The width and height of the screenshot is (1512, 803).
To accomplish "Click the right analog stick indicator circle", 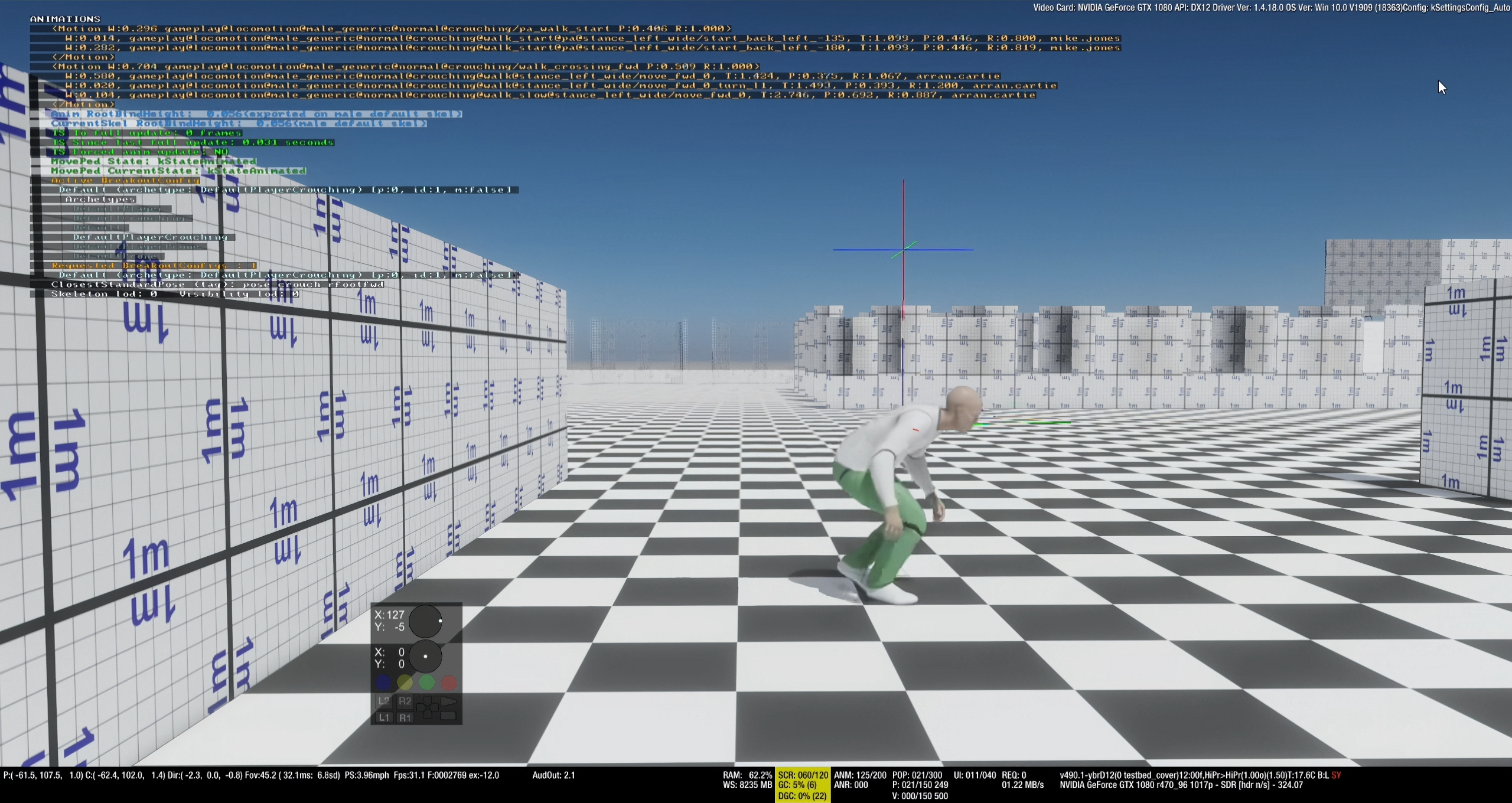I will click(425, 656).
